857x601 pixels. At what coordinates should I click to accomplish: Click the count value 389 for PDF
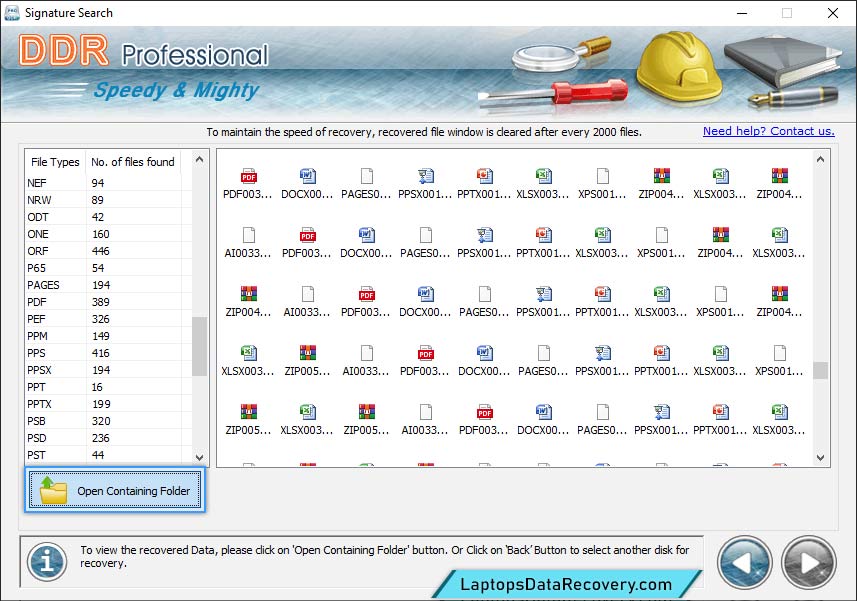click(101, 302)
